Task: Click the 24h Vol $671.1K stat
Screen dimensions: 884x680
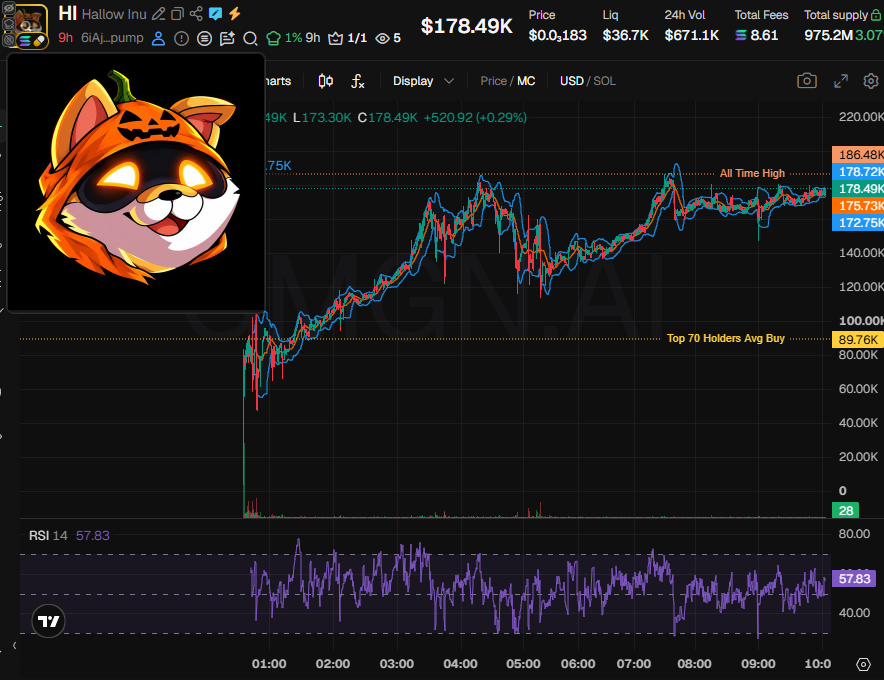Action: (x=691, y=26)
